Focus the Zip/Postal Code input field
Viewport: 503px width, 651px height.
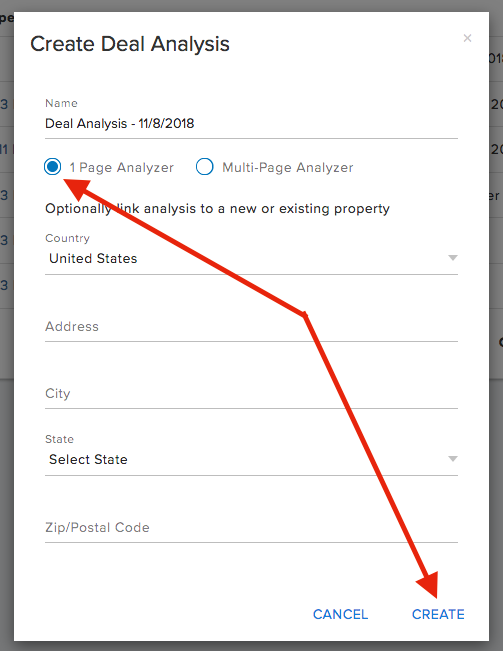(x=252, y=528)
